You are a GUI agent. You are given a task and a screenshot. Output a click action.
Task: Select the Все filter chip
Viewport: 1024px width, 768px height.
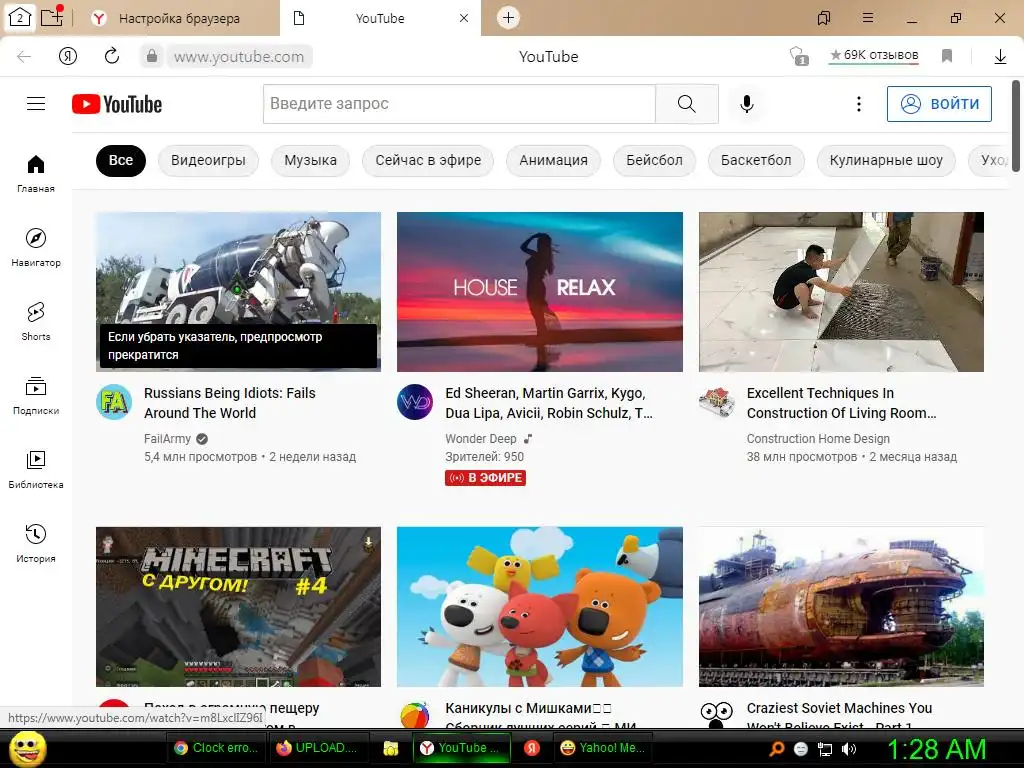point(121,161)
